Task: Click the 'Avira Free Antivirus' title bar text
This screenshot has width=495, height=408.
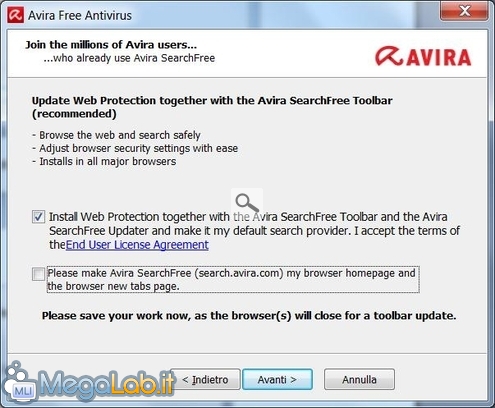Action: point(80,16)
